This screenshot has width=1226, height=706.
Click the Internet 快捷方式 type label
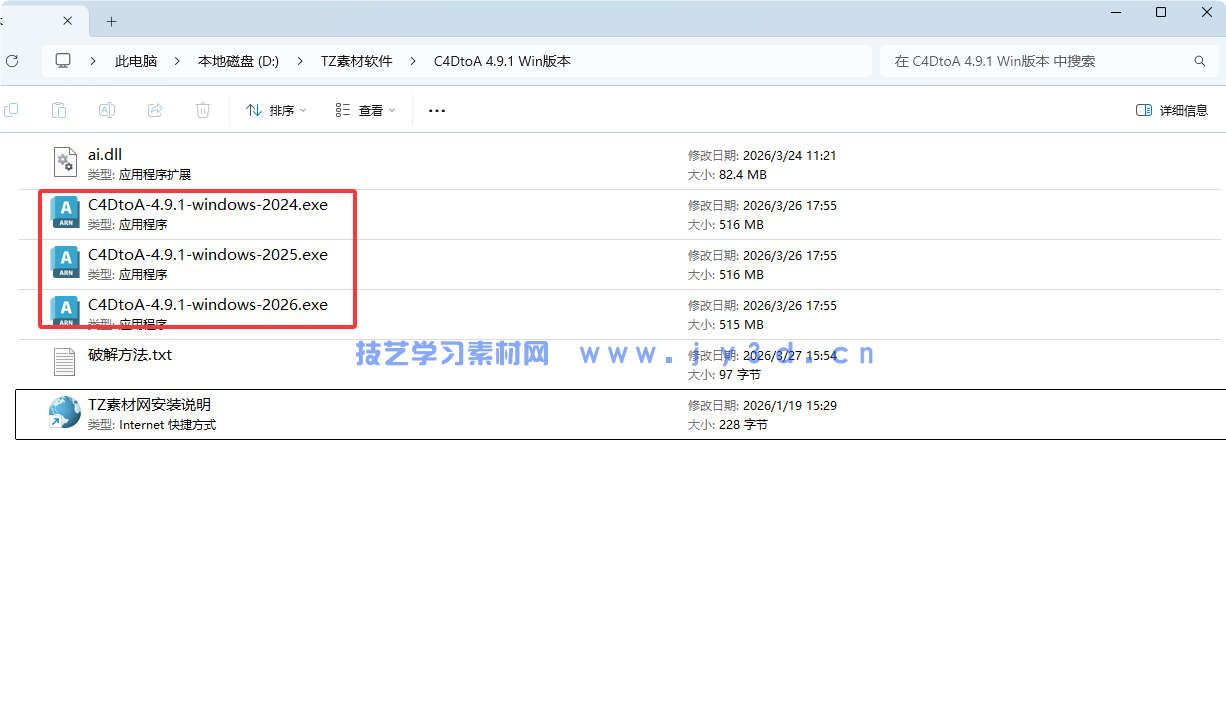[167, 424]
